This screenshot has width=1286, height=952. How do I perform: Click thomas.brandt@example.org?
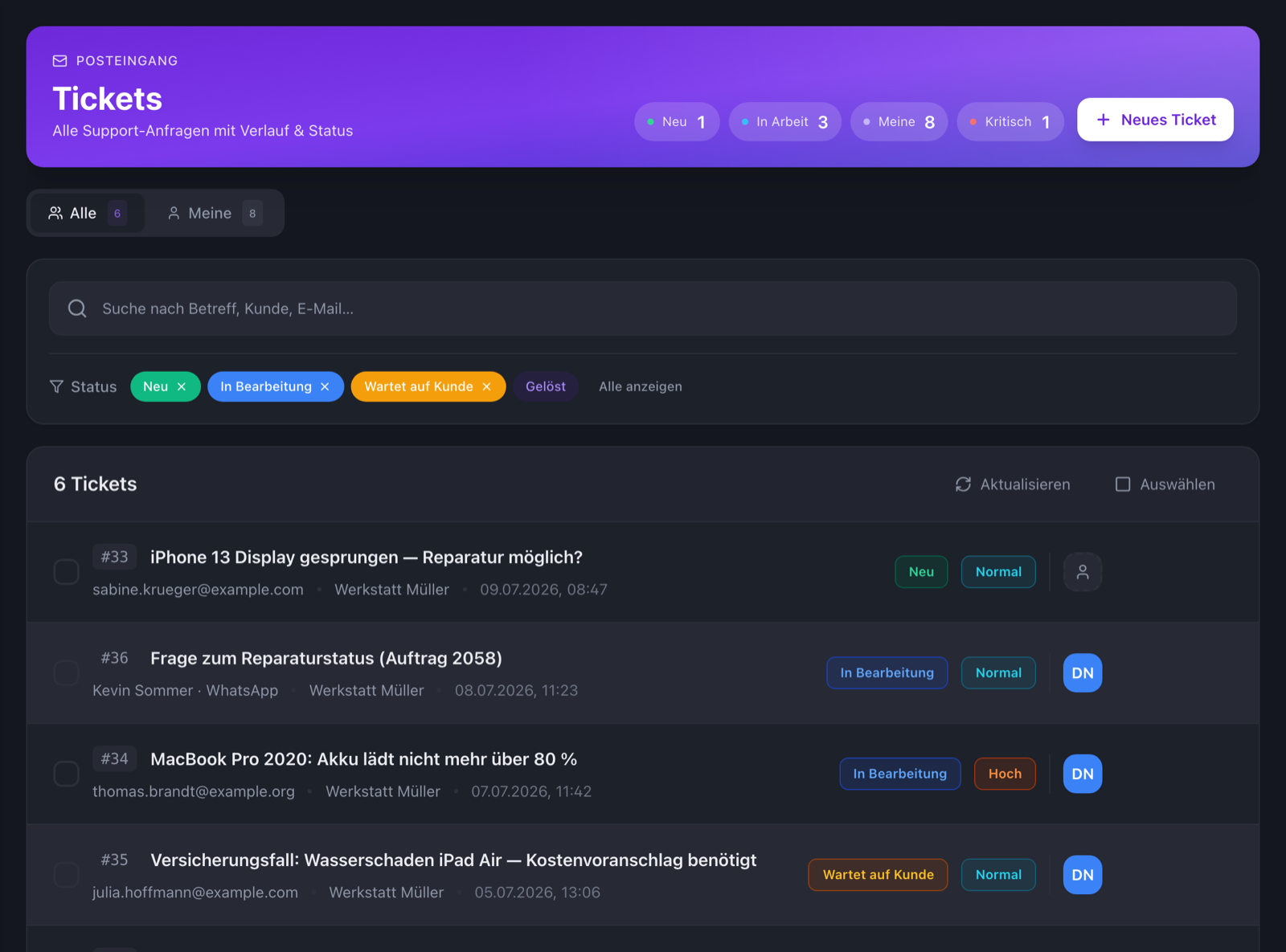(x=194, y=791)
